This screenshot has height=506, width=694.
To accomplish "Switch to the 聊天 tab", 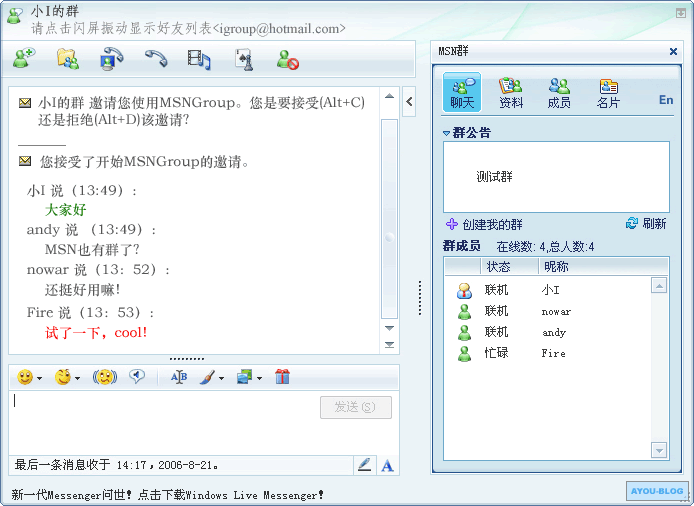I will coord(462,92).
